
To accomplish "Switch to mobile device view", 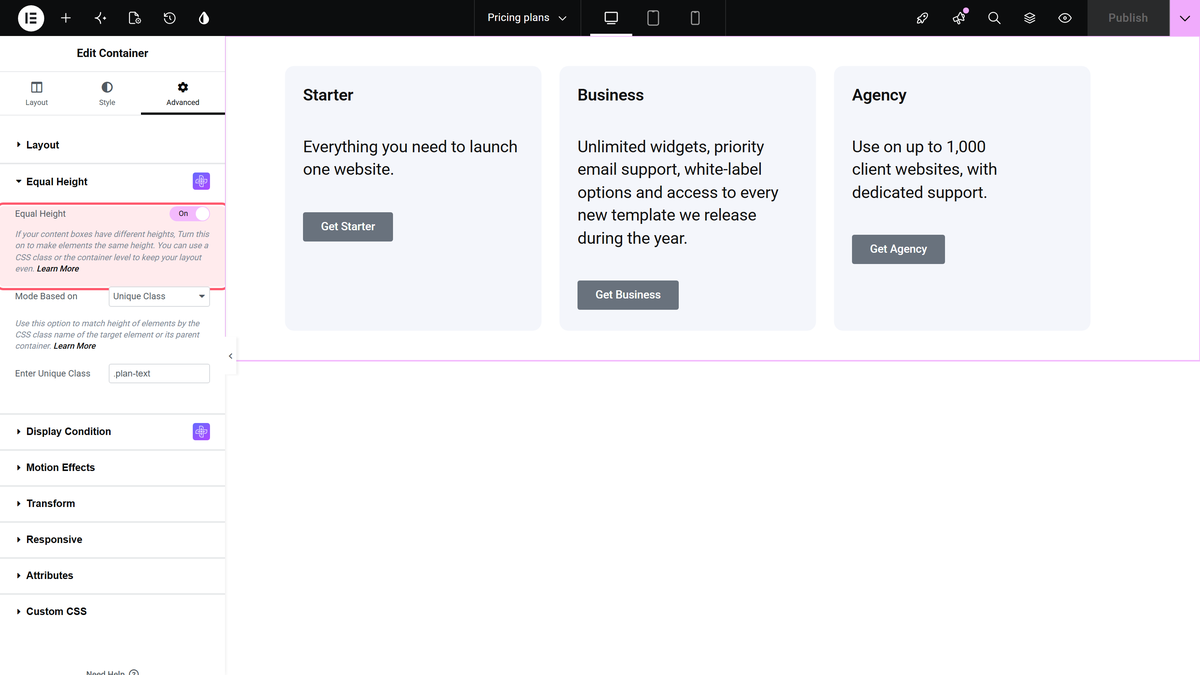I will [x=695, y=18].
